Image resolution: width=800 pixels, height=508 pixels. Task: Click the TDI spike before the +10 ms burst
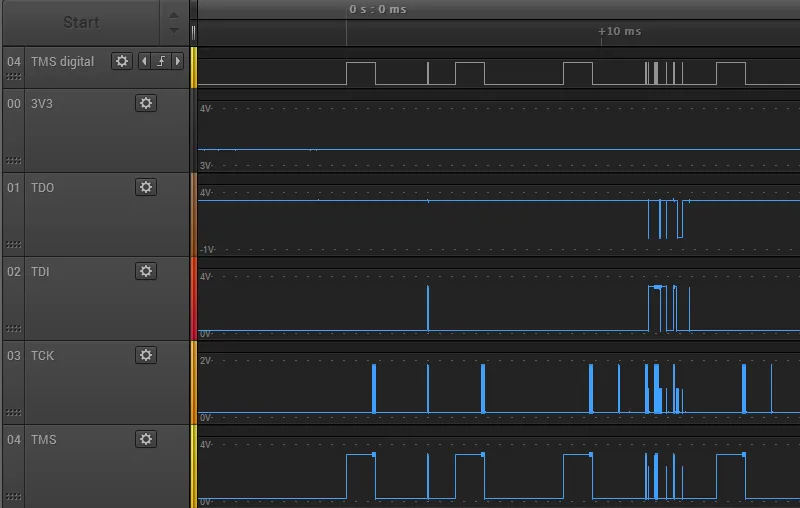tap(428, 309)
